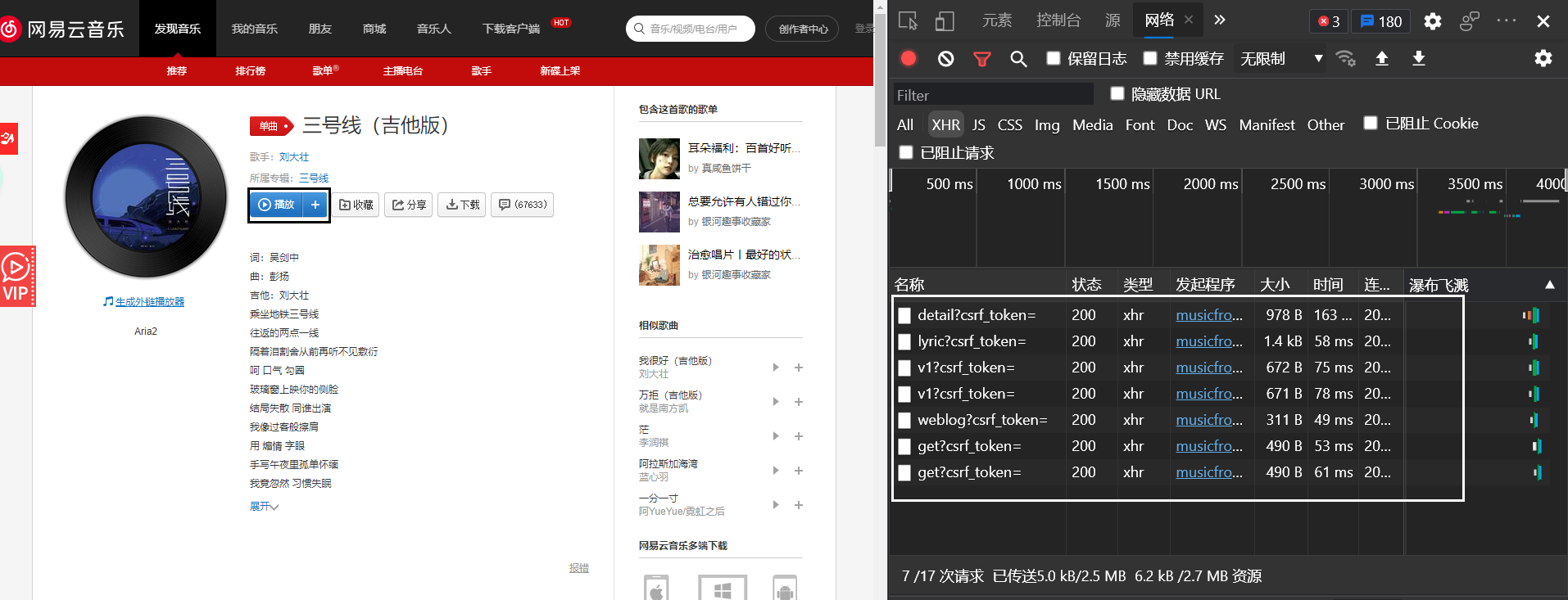Screen dimensions: 1568x600
Task: Import HAR file upload arrow icon
Action: pyautogui.click(x=1382, y=58)
